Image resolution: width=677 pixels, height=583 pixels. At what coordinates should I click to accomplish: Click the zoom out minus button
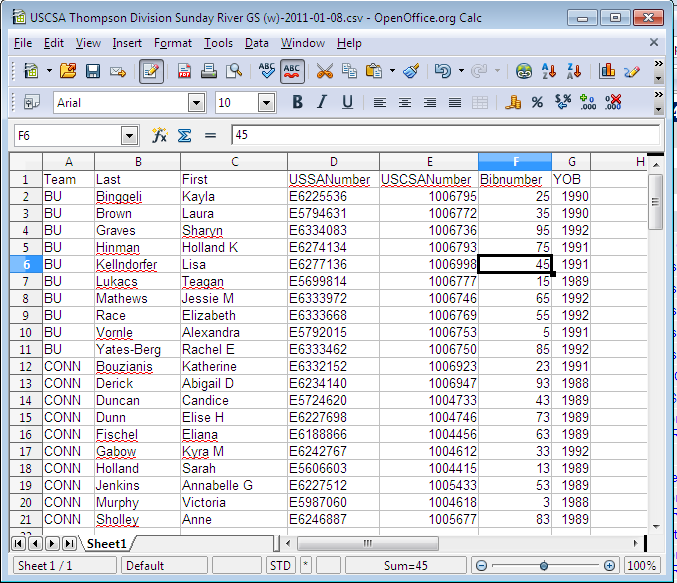click(482, 566)
